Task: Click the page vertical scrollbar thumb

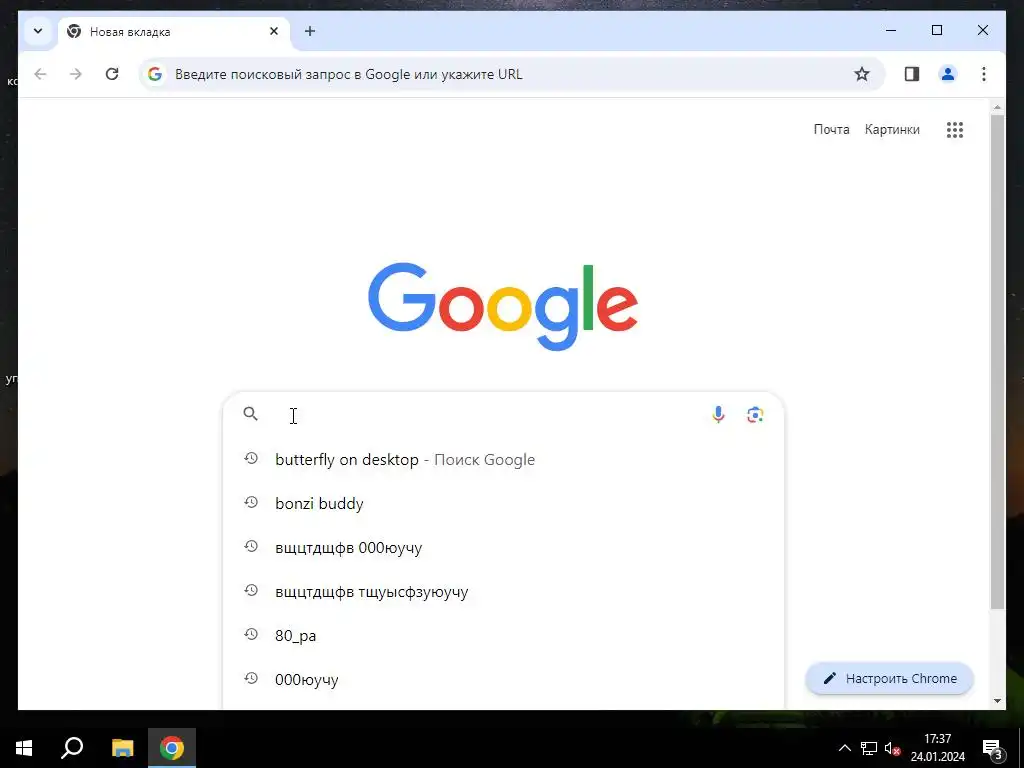Action: click(997, 362)
